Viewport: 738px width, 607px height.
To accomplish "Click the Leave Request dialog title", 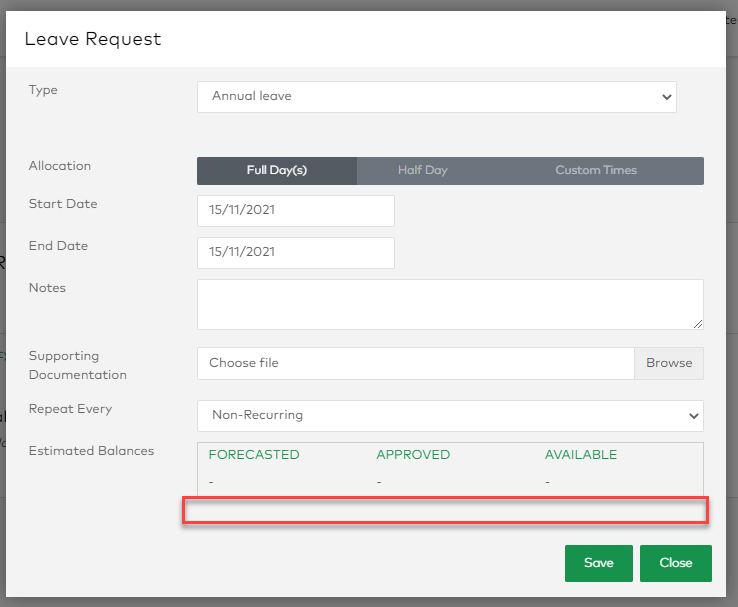I will point(93,39).
